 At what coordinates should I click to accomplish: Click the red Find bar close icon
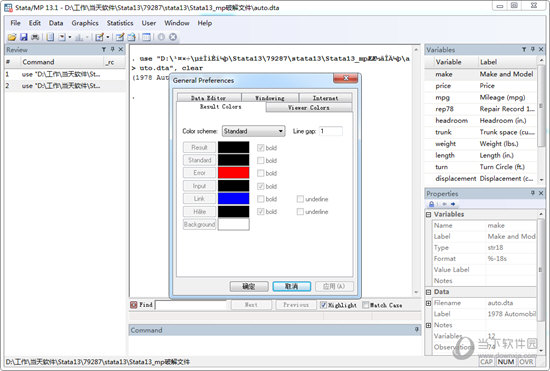[133, 305]
